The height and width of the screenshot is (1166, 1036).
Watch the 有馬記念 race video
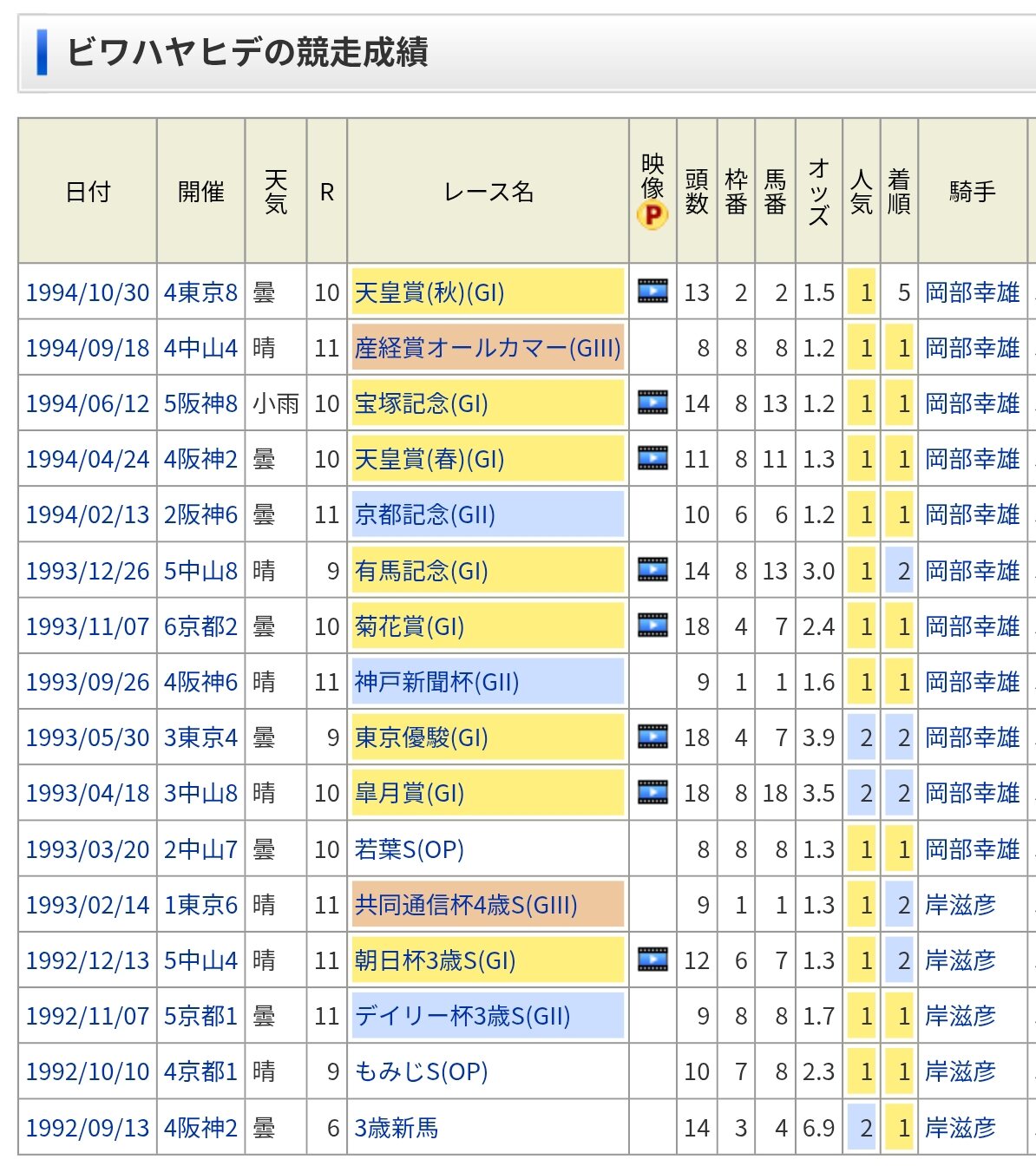pyautogui.click(x=652, y=570)
